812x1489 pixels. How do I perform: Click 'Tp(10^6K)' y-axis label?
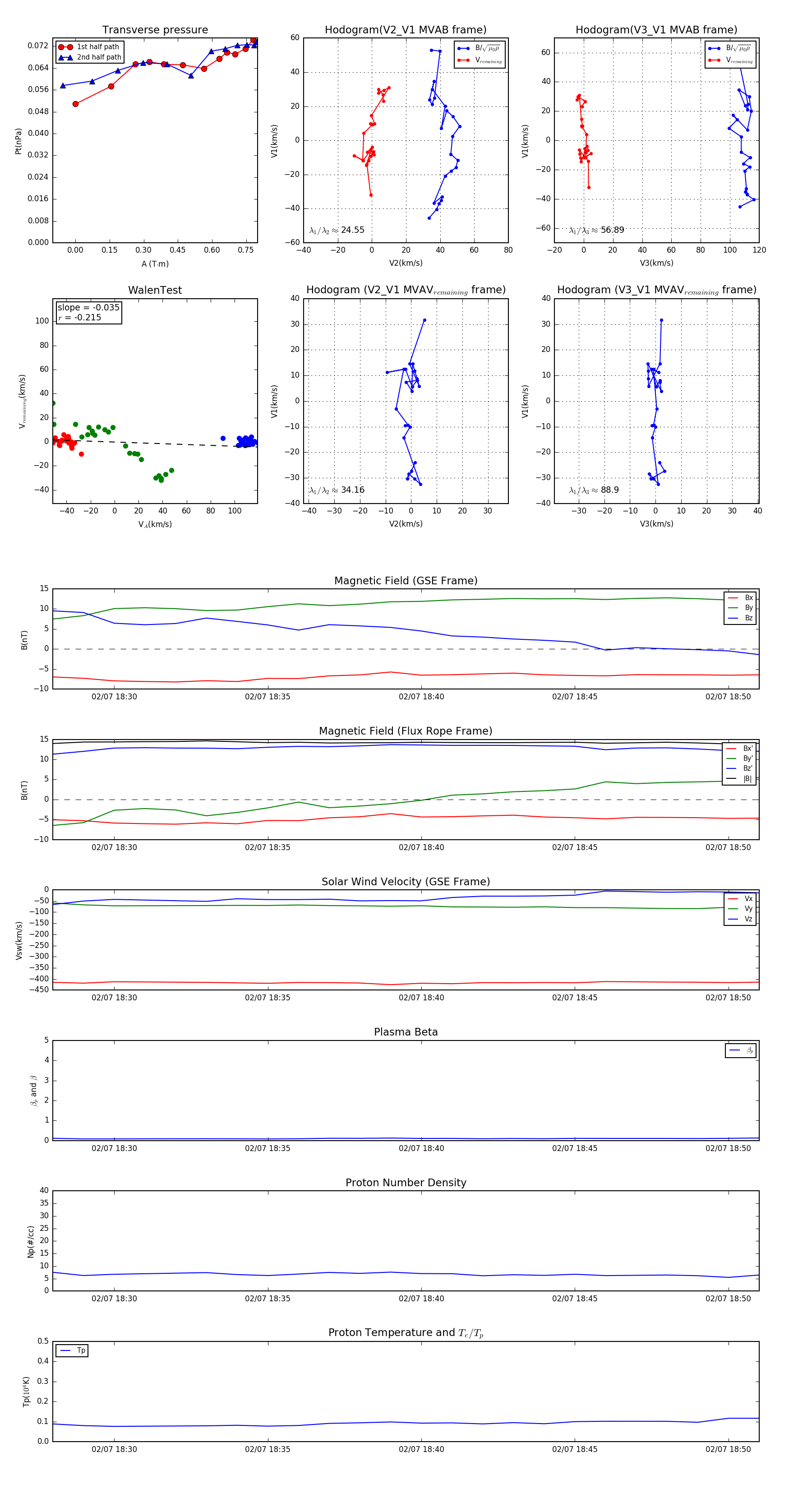click(27, 1392)
